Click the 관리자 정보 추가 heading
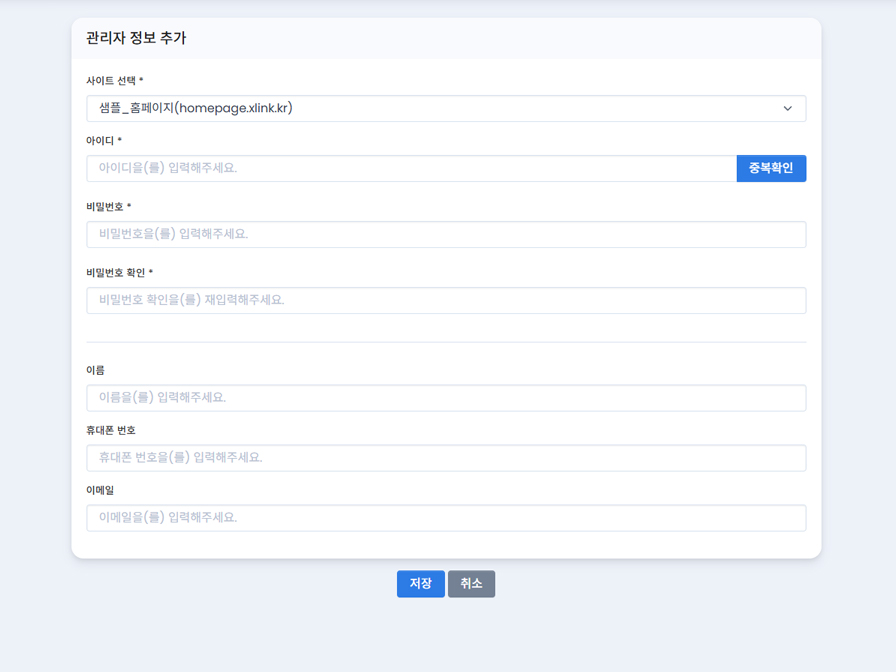The width and height of the screenshot is (896, 672). coord(136,38)
